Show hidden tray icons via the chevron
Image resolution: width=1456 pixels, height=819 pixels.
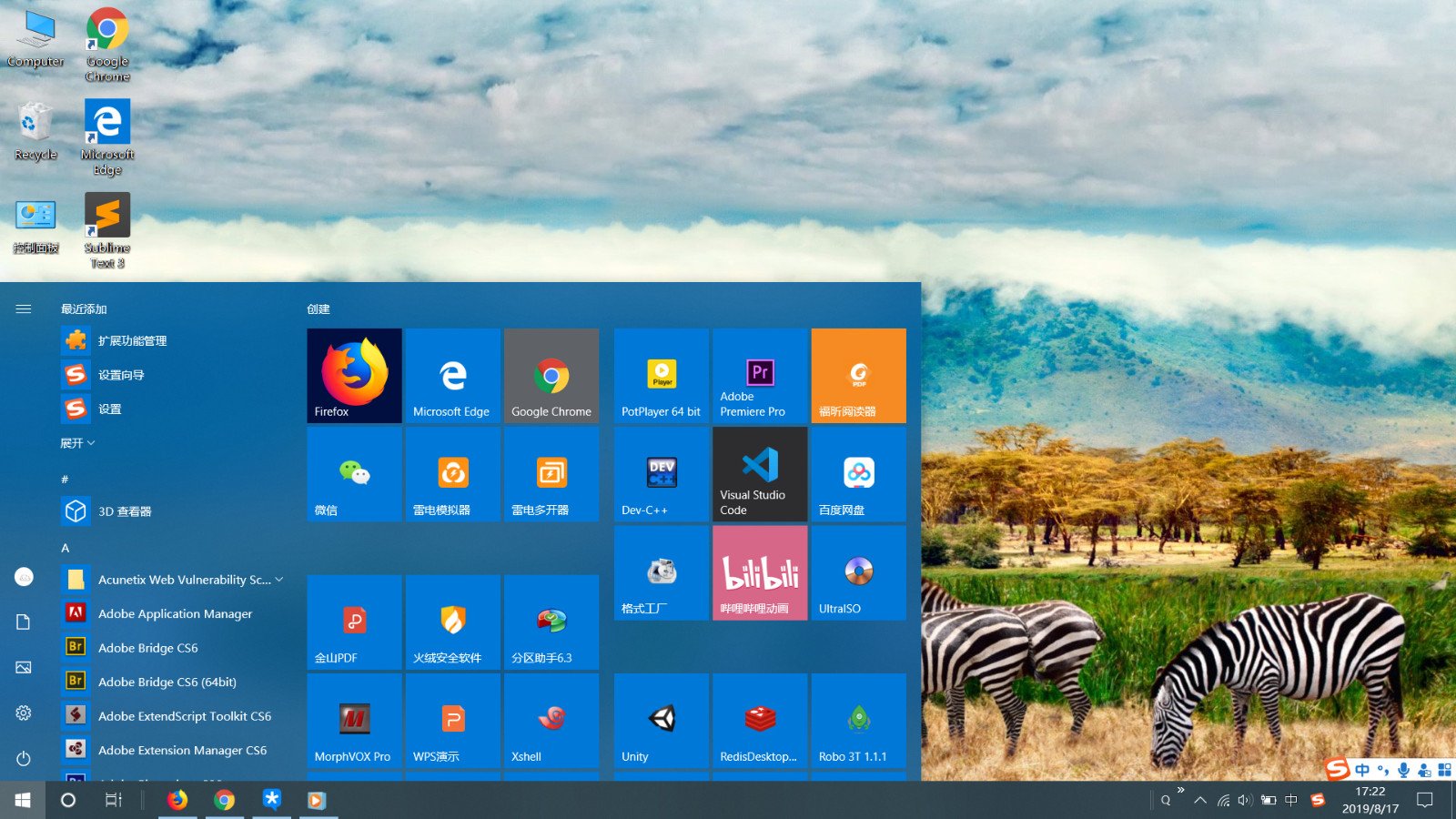click(x=1199, y=800)
